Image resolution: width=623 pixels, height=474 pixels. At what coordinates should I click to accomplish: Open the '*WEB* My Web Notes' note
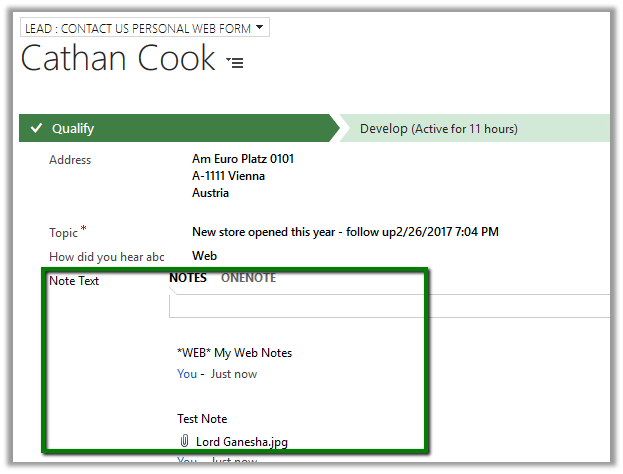[233, 353]
